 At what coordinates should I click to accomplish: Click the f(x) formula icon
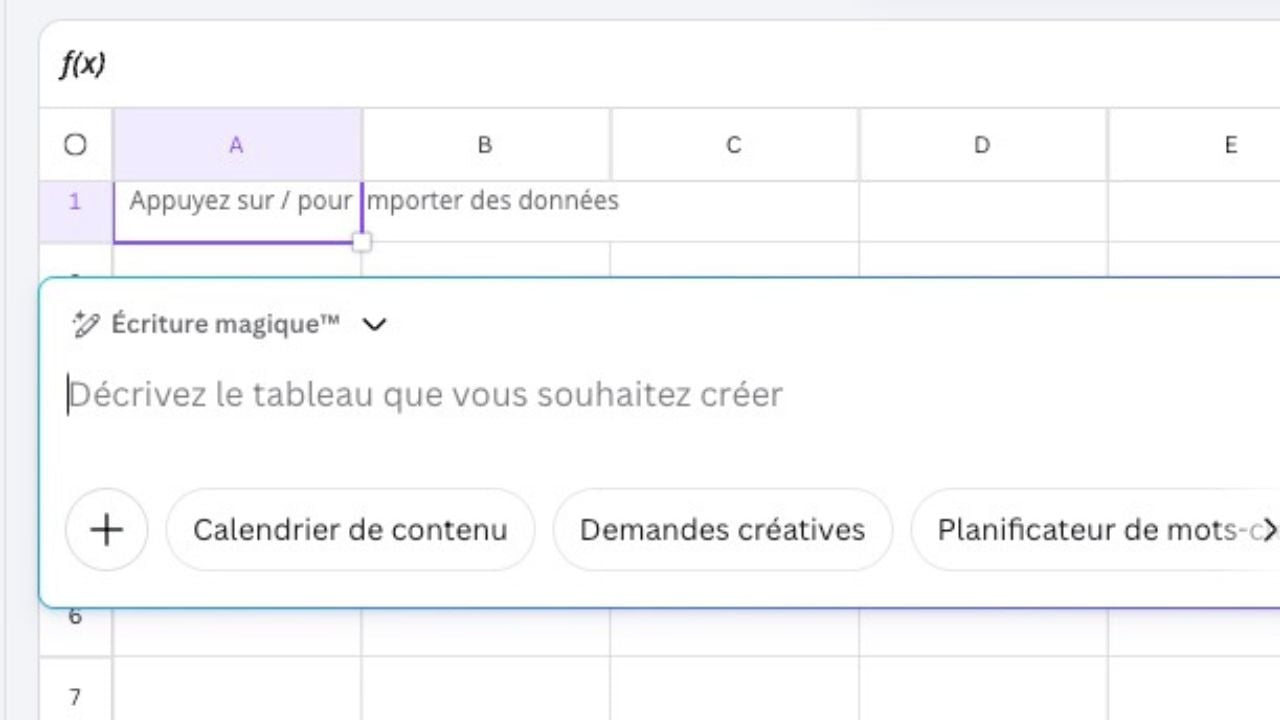(x=83, y=65)
